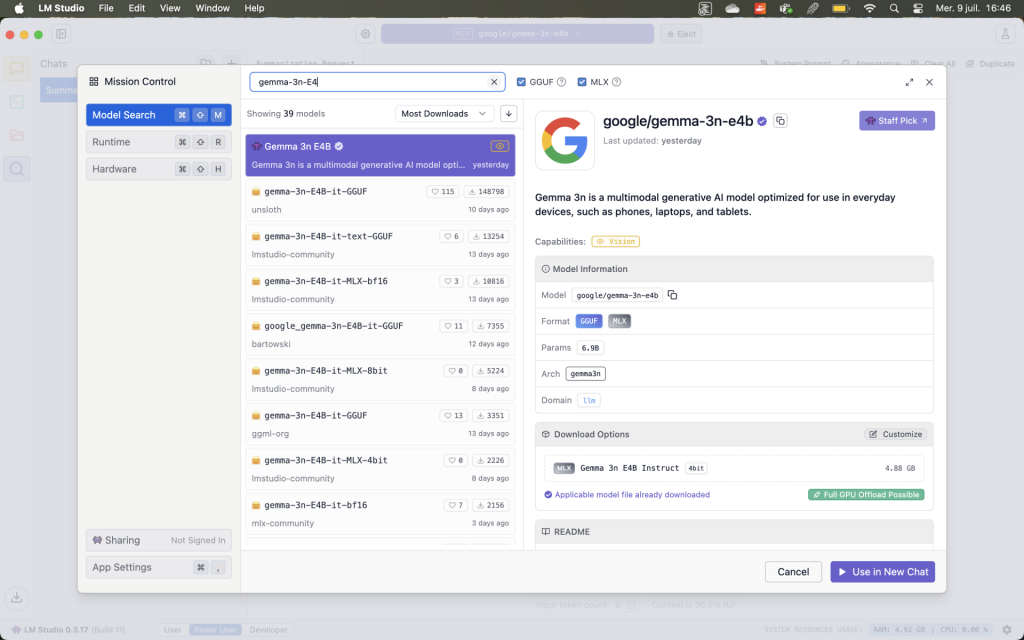
Task: Open the model selector dropdown in title bar
Action: click(x=517, y=34)
